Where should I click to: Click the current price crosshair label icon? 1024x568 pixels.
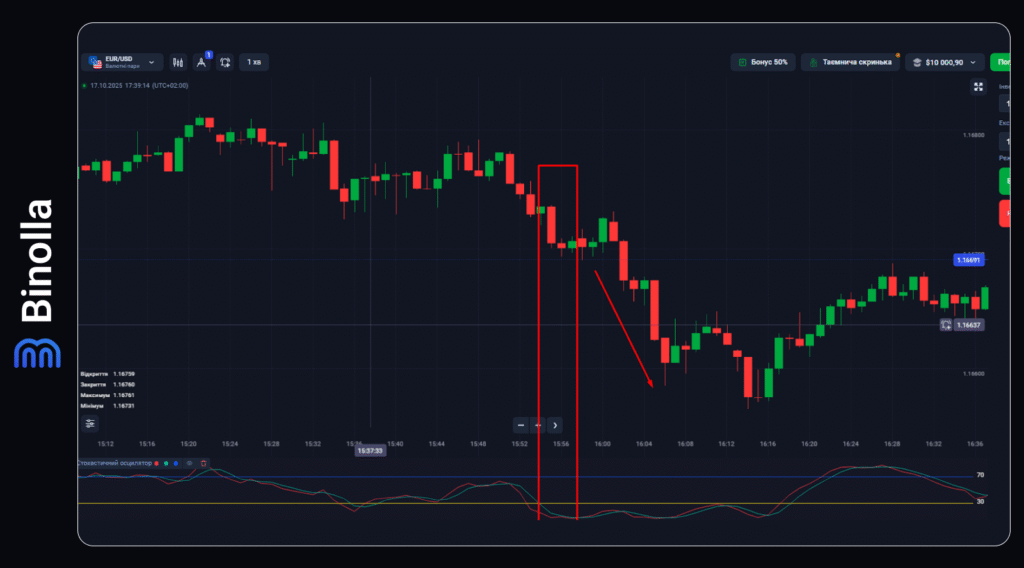(x=946, y=325)
